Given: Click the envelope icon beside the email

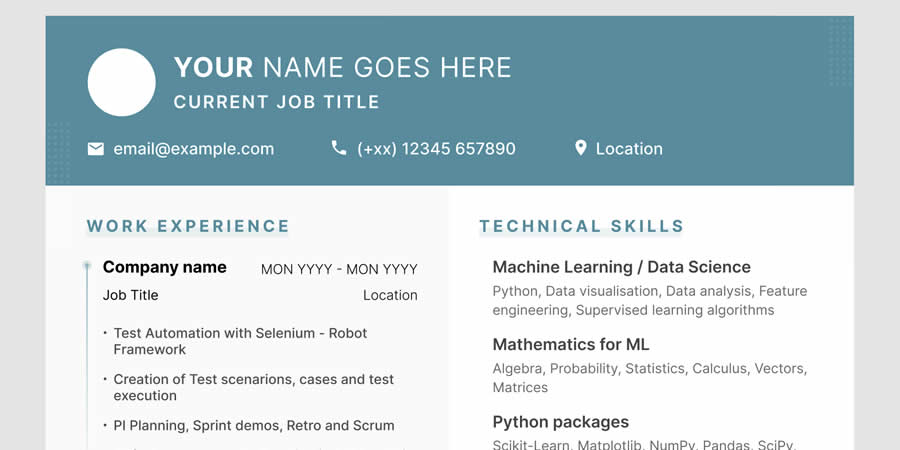Looking at the screenshot, I should (x=96, y=149).
